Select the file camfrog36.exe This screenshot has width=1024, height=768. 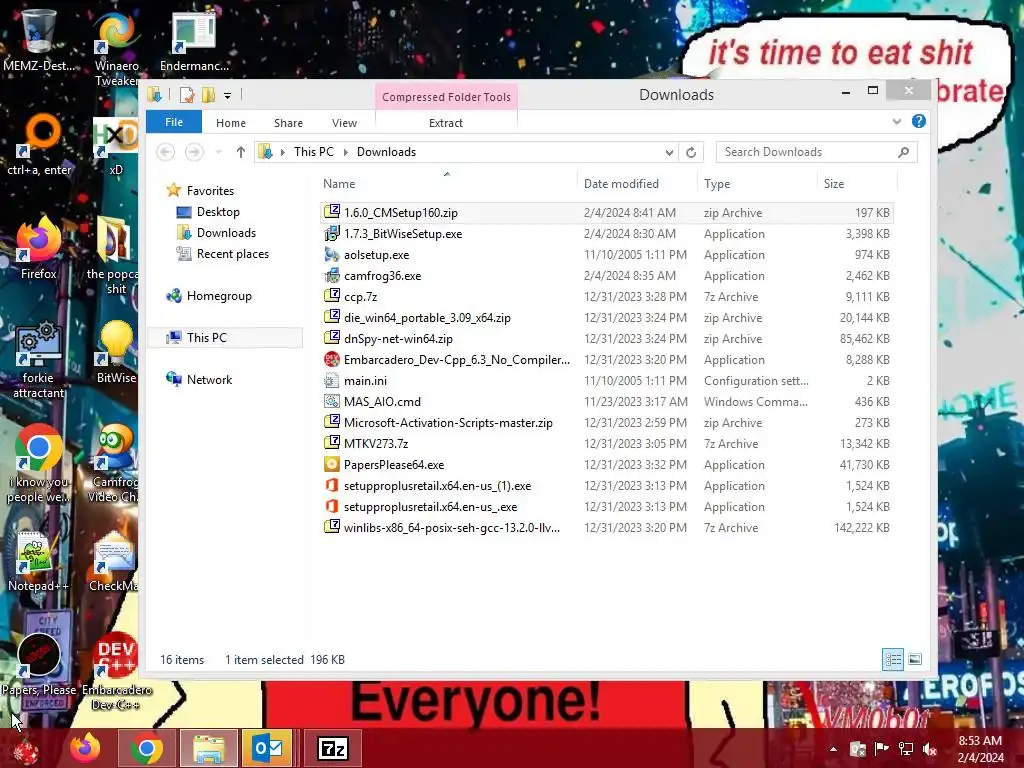(x=607, y=276)
